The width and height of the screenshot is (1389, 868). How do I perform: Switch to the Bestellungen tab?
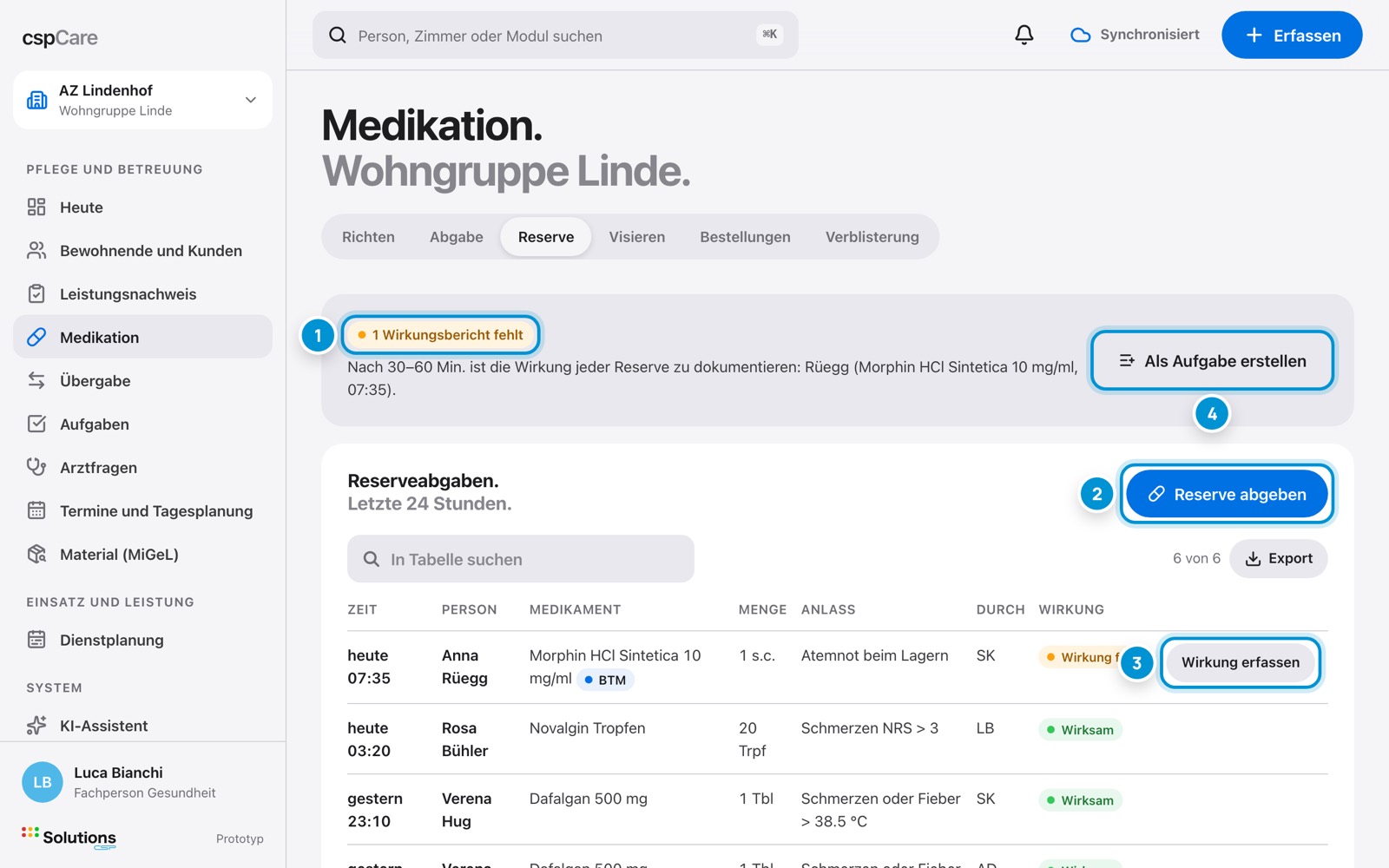[x=745, y=237]
